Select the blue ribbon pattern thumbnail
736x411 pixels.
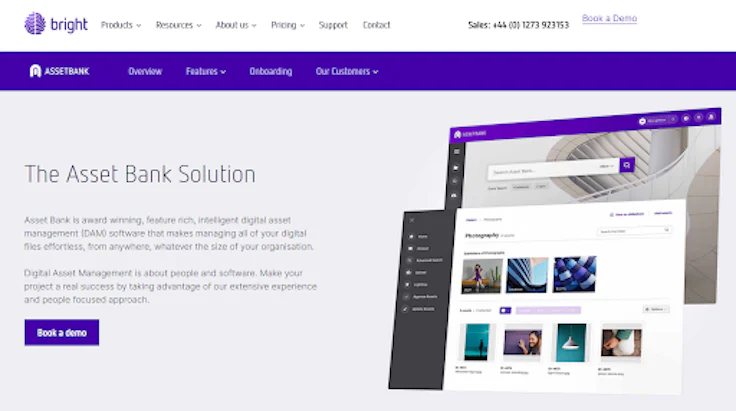point(575,274)
